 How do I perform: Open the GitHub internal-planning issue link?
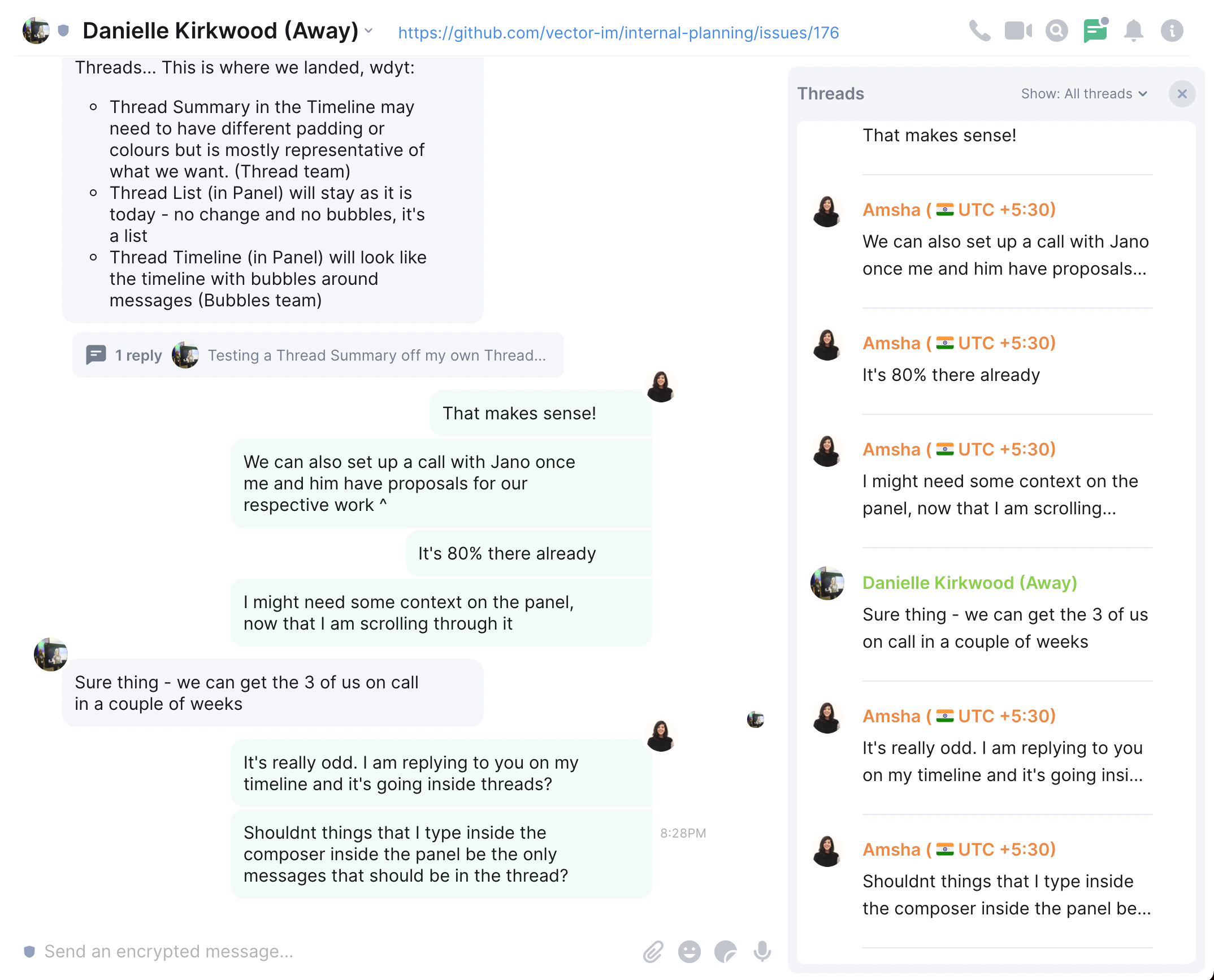(618, 33)
